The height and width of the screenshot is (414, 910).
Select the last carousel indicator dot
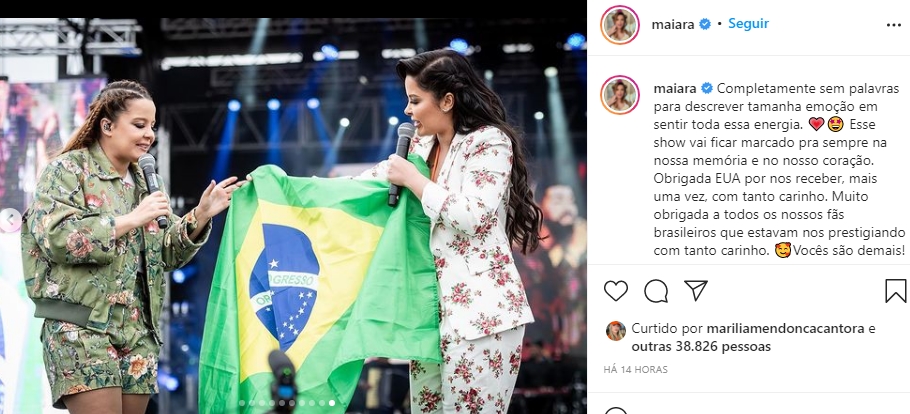pyautogui.click(x=331, y=402)
